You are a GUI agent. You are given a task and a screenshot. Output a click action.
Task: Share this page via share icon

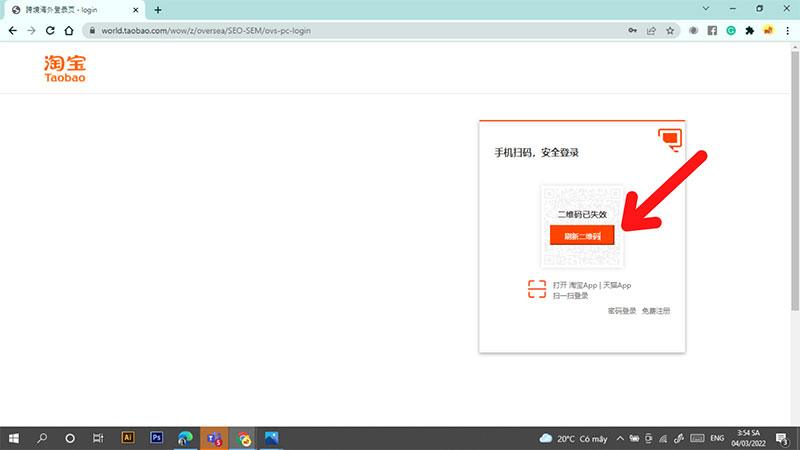point(651,31)
